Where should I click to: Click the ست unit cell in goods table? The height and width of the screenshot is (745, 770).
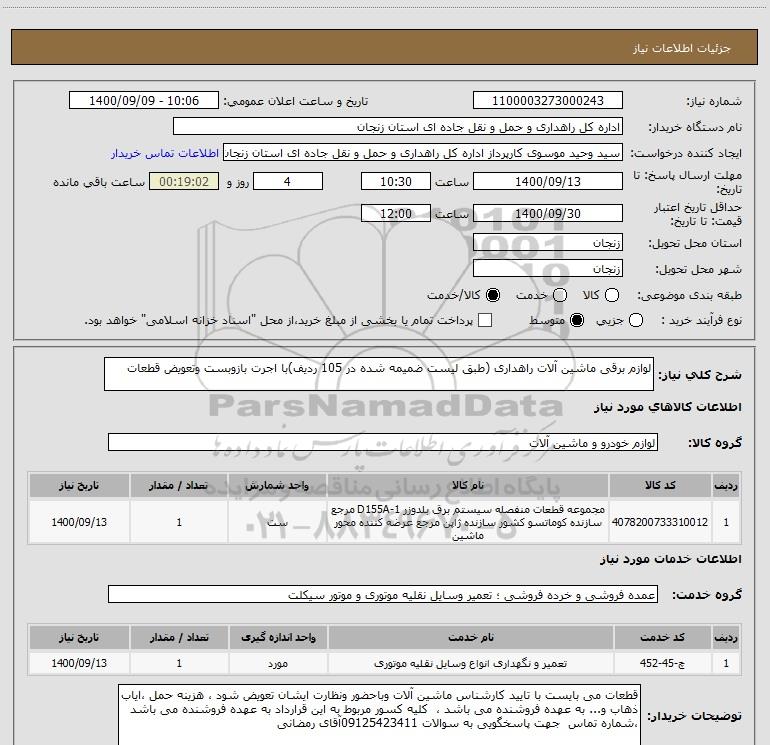point(277,522)
